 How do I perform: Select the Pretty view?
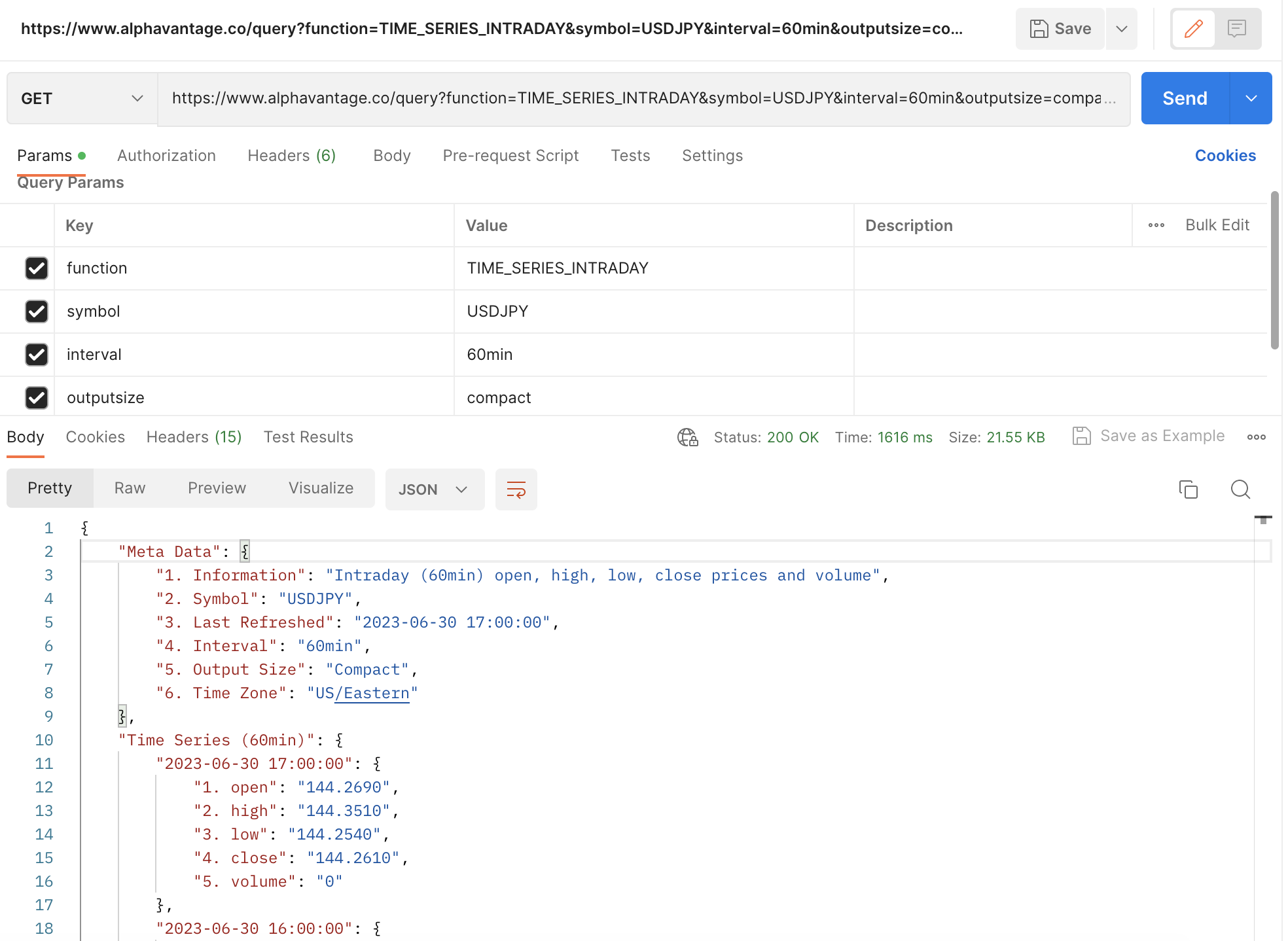pos(50,488)
